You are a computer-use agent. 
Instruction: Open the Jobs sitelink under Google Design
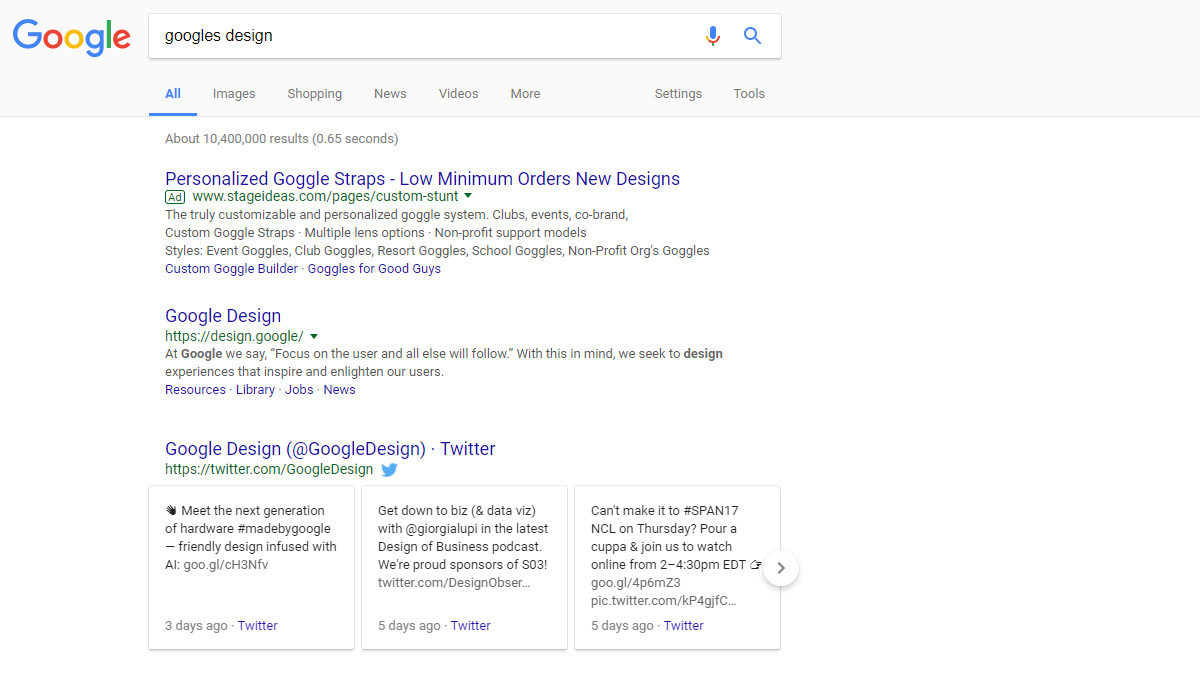(x=299, y=390)
